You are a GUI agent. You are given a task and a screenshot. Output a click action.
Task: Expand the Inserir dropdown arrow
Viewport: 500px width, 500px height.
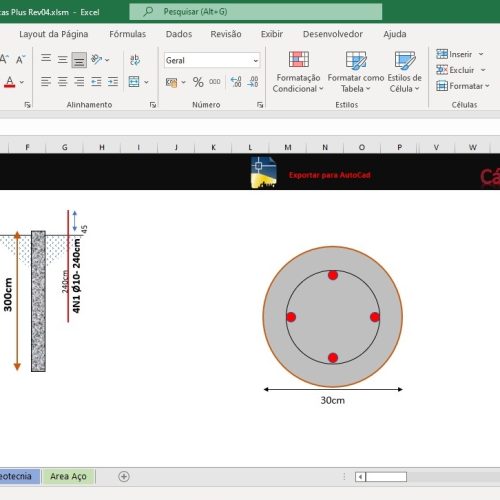(481, 54)
